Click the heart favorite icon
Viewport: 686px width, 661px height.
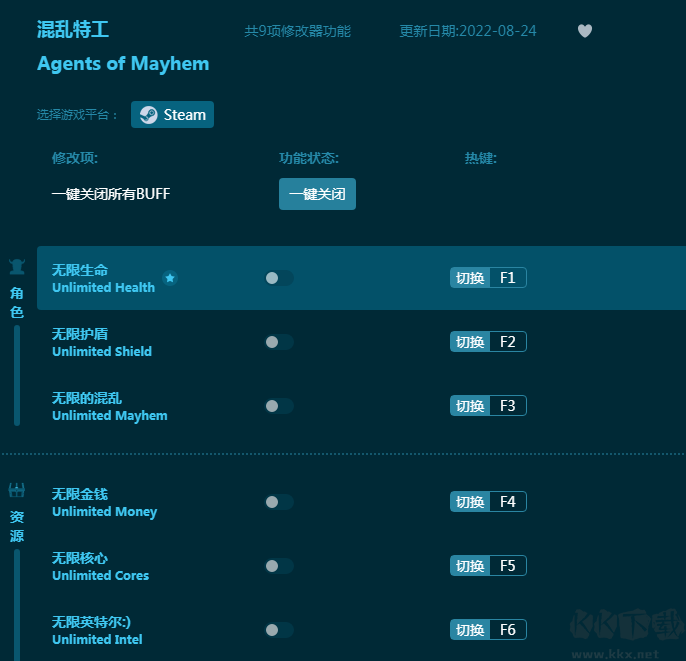click(585, 31)
